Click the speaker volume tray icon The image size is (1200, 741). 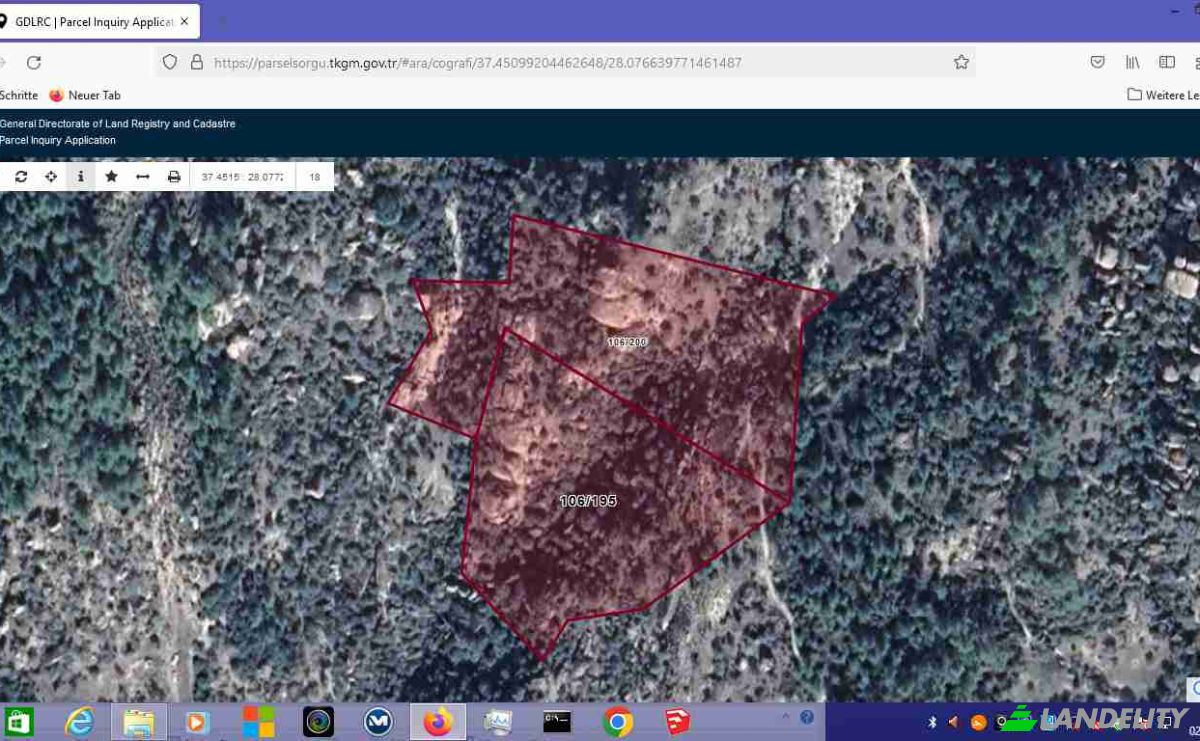tap(953, 722)
